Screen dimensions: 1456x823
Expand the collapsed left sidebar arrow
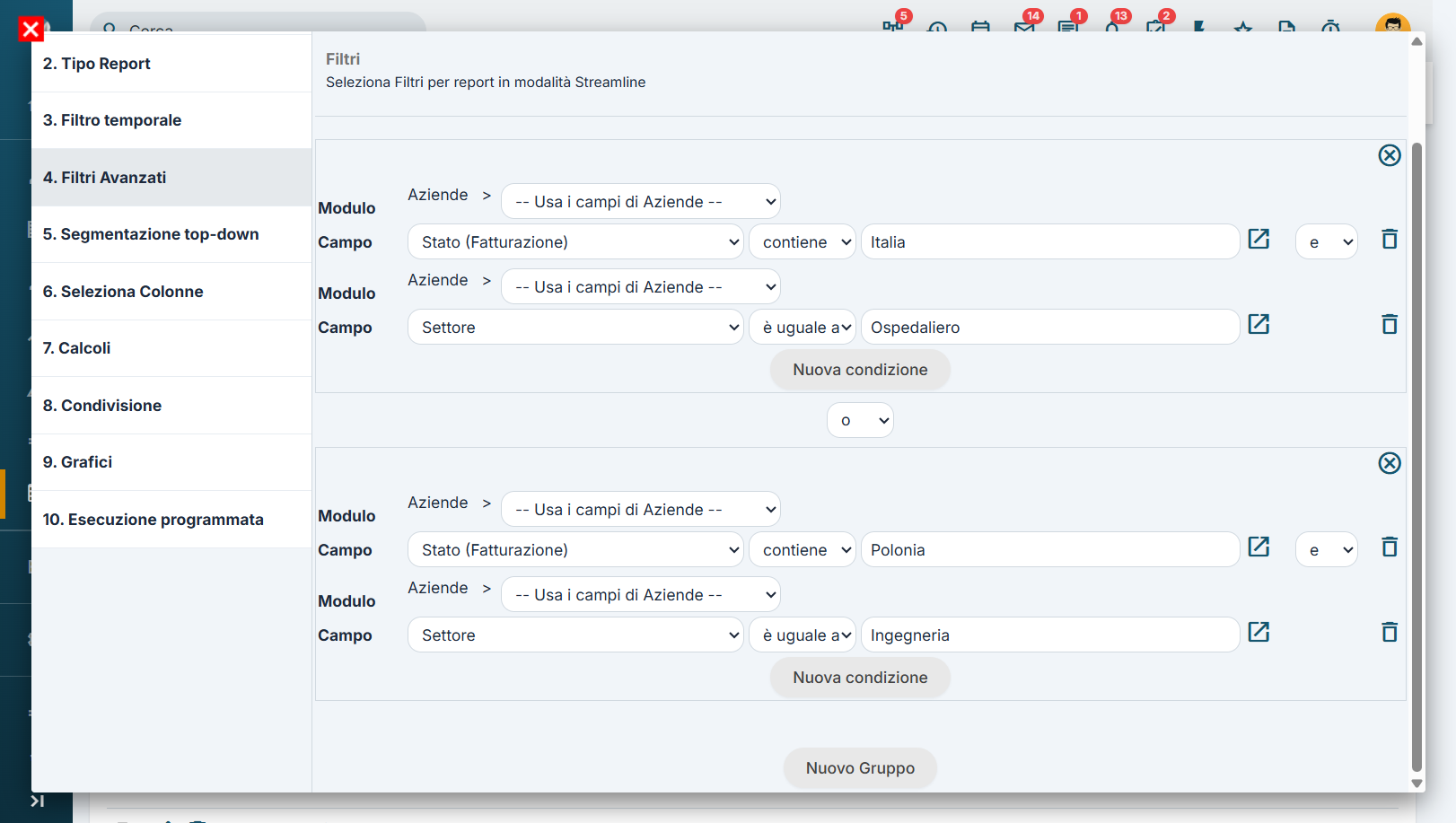(37, 801)
